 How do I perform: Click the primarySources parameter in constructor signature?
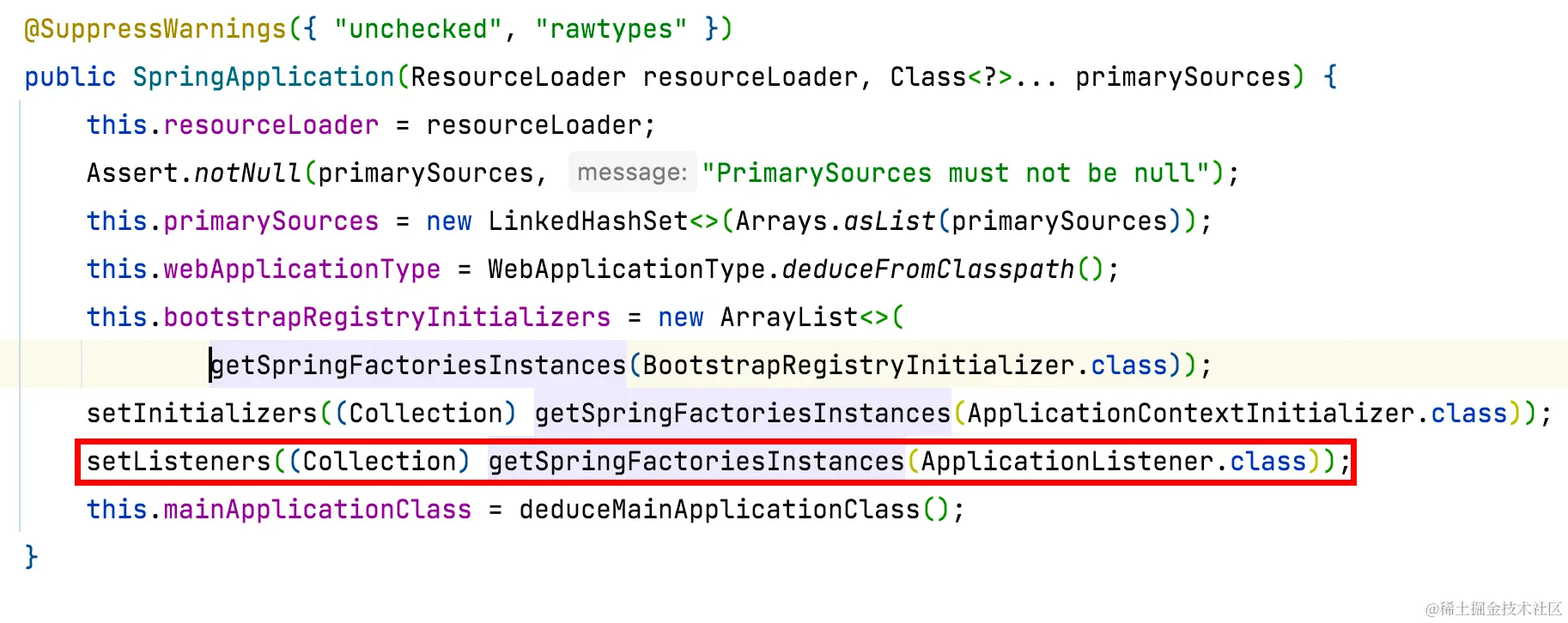pos(1183,77)
